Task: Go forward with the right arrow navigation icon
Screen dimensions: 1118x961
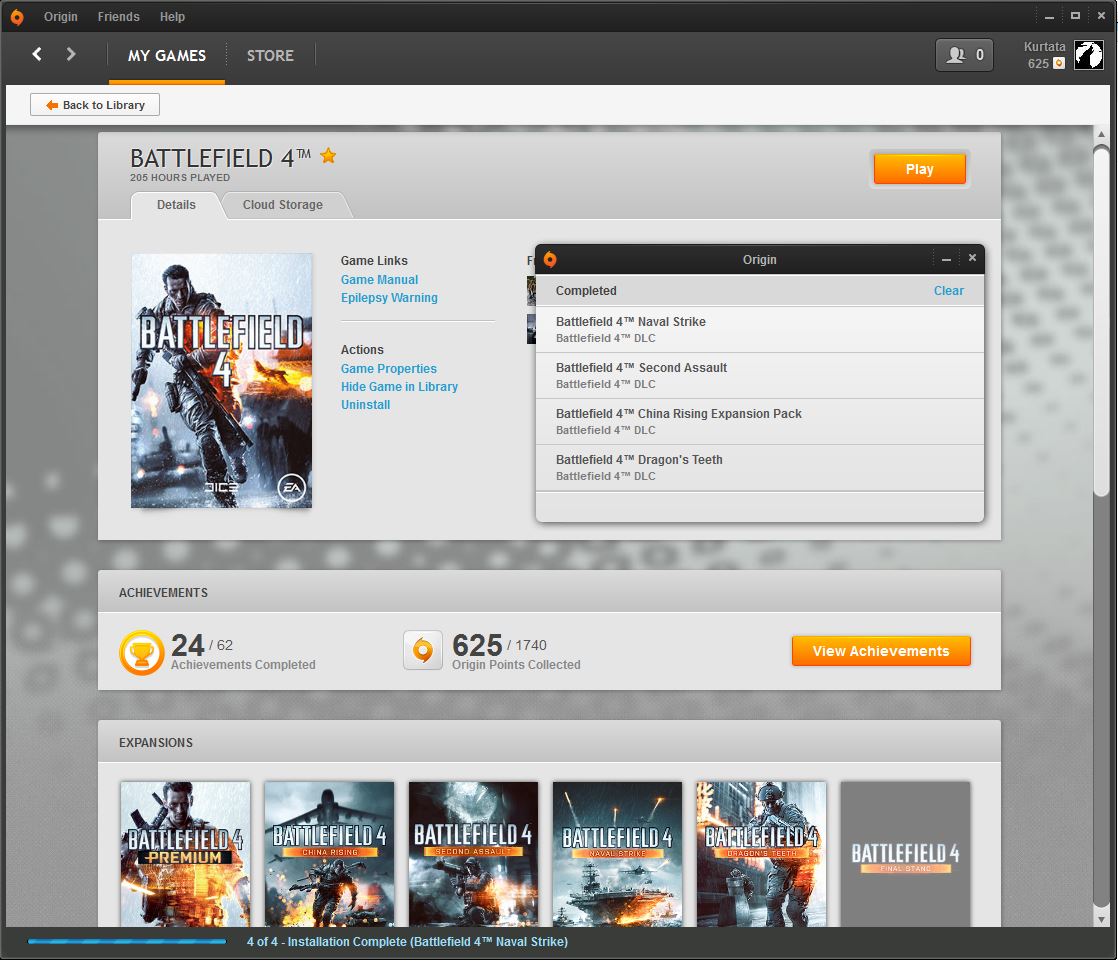Action: pyautogui.click(x=71, y=54)
